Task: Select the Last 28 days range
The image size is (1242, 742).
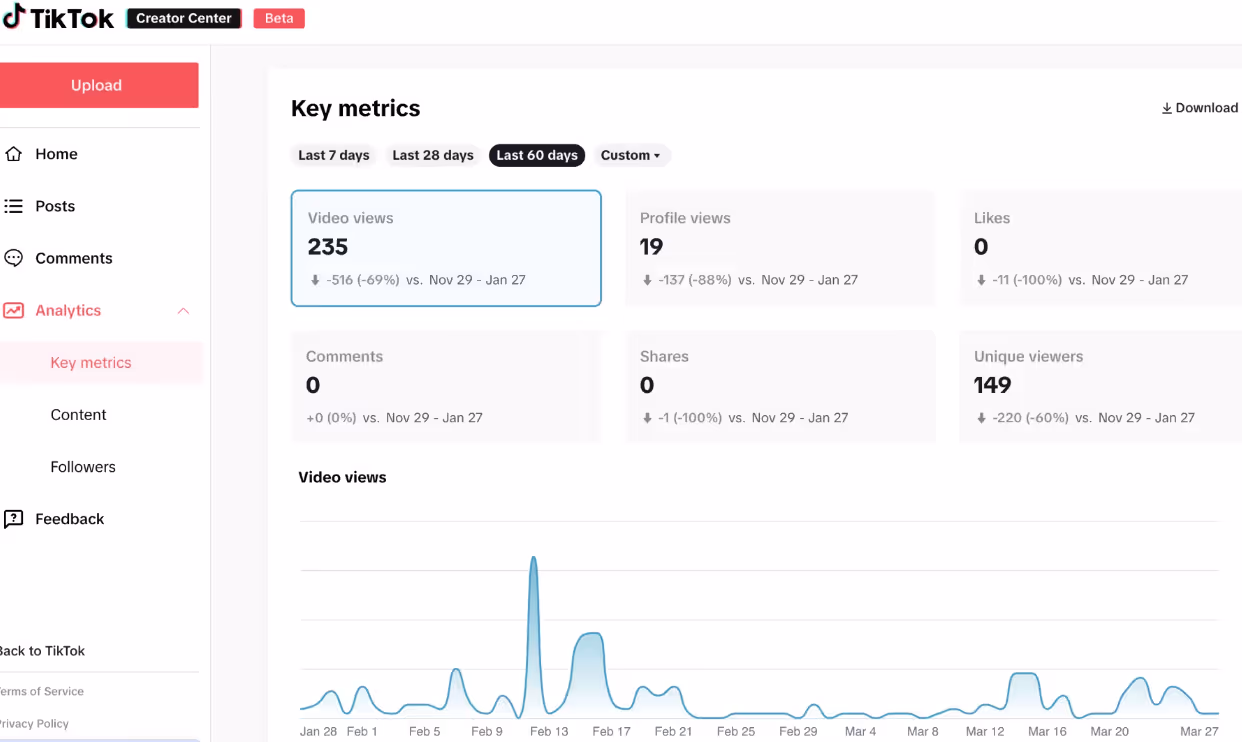Action: point(433,155)
